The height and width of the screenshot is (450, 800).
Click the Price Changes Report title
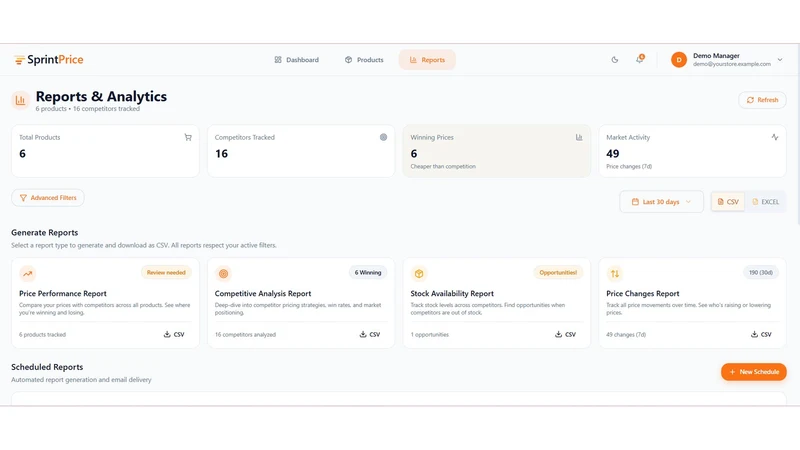pos(643,294)
